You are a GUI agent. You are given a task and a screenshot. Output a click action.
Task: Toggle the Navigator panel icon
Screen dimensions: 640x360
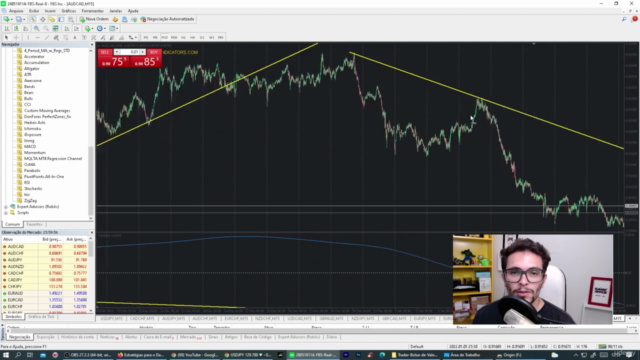[x=52, y=19]
